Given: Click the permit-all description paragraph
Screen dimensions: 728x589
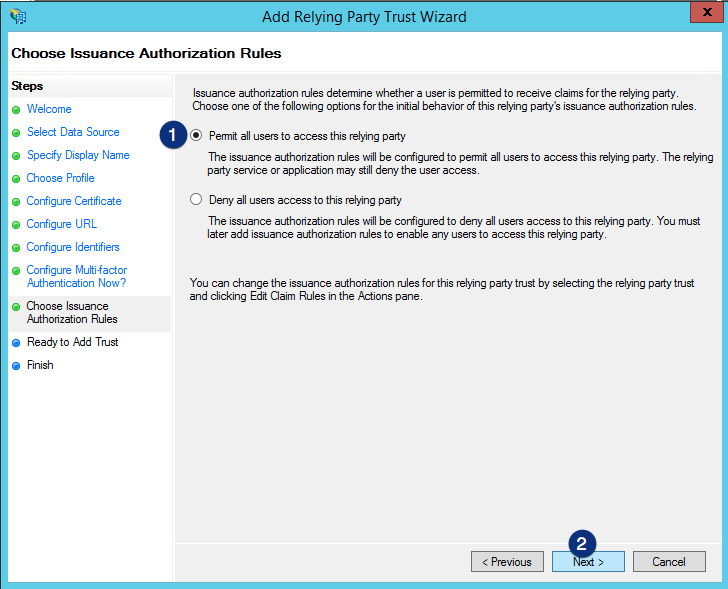Looking at the screenshot, I should (x=460, y=163).
